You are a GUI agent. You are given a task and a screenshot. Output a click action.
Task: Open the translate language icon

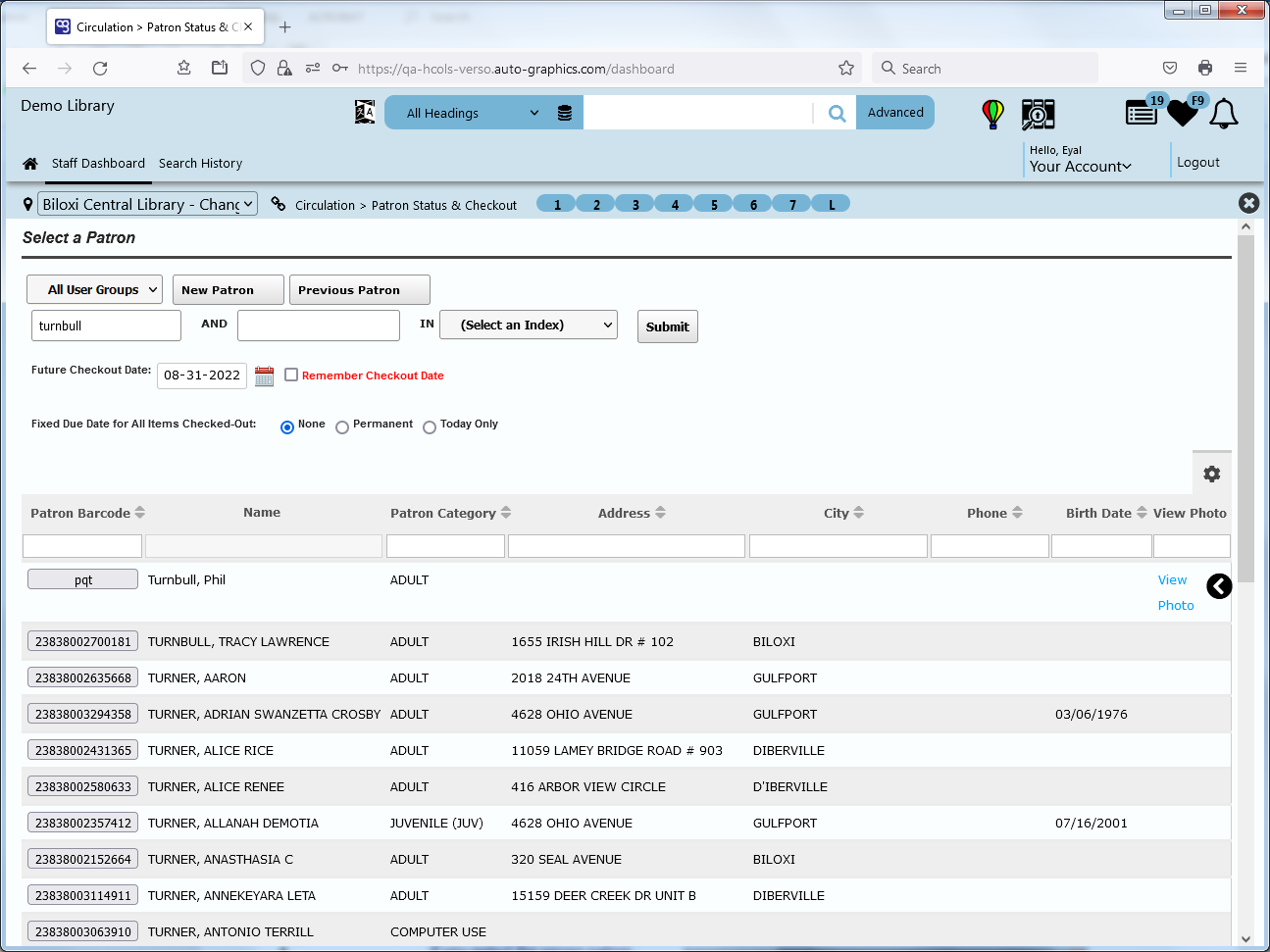[x=365, y=113]
